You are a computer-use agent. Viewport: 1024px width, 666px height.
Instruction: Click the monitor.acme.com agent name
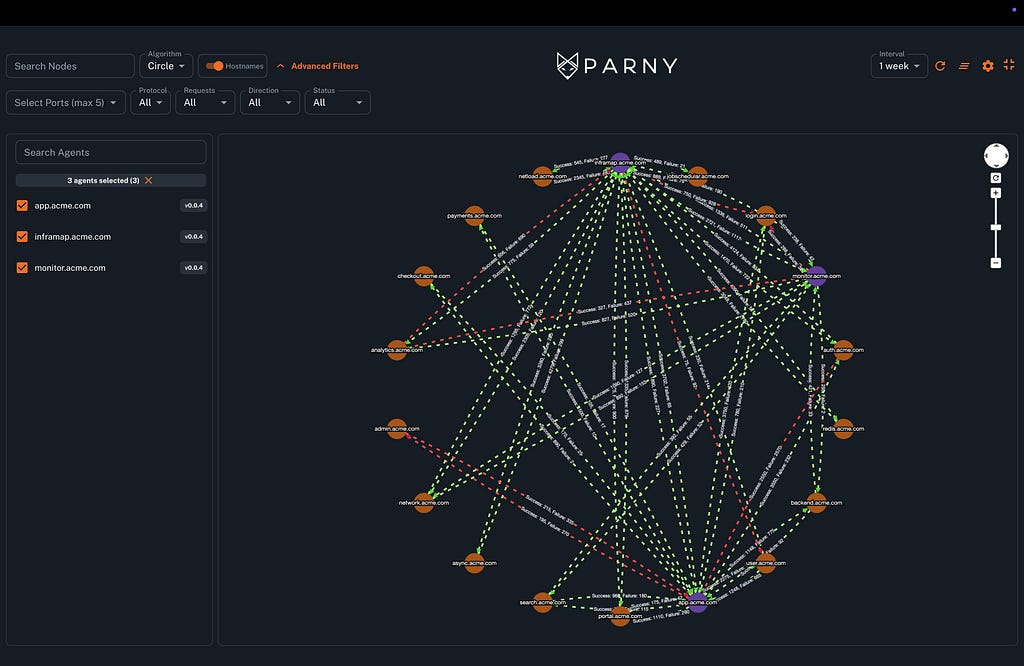click(x=70, y=268)
